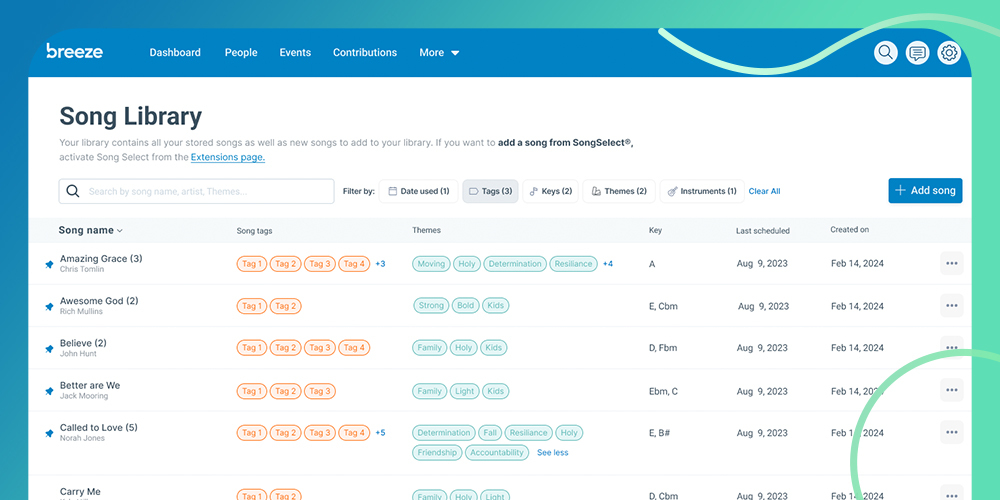Screen dimensions: 1000x500
Task: Click pin icon next to Awesome God
Action: coord(49,307)
